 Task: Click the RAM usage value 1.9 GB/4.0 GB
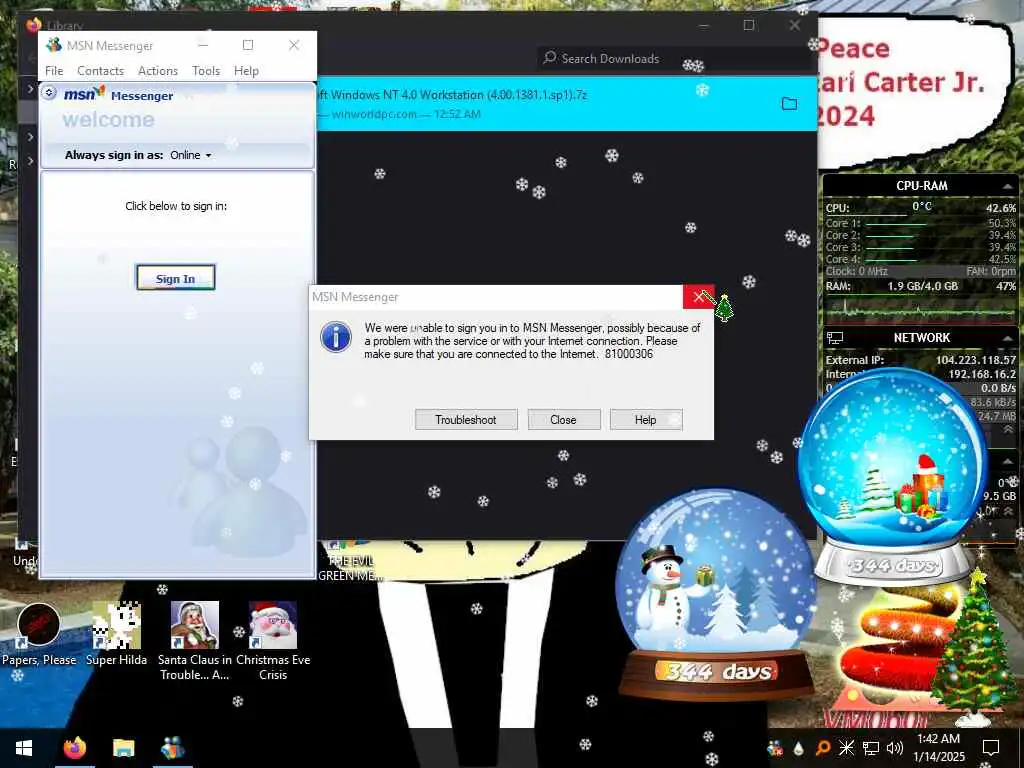(922, 286)
